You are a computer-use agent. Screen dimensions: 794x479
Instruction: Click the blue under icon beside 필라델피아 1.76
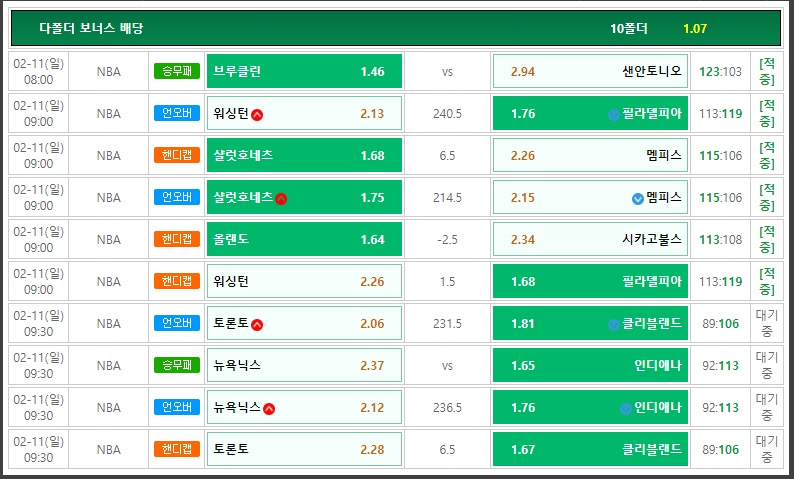click(614, 115)
